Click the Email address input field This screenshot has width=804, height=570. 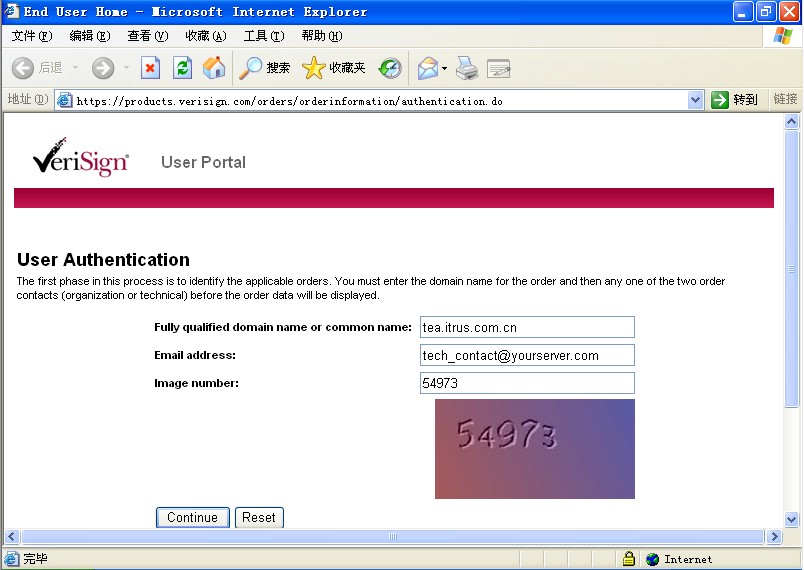527,355
